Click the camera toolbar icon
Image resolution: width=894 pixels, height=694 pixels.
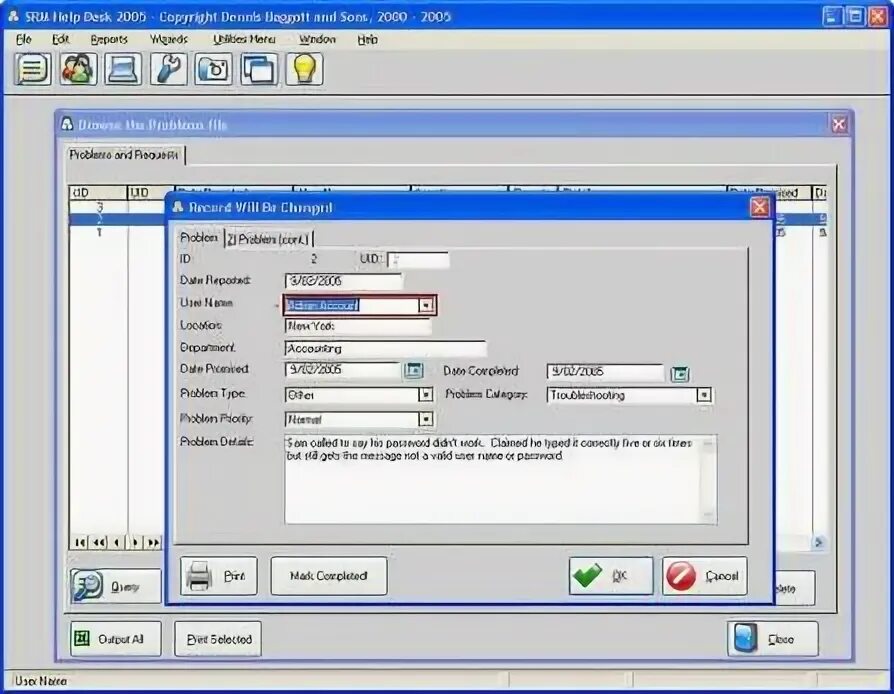tap(214, 69)
